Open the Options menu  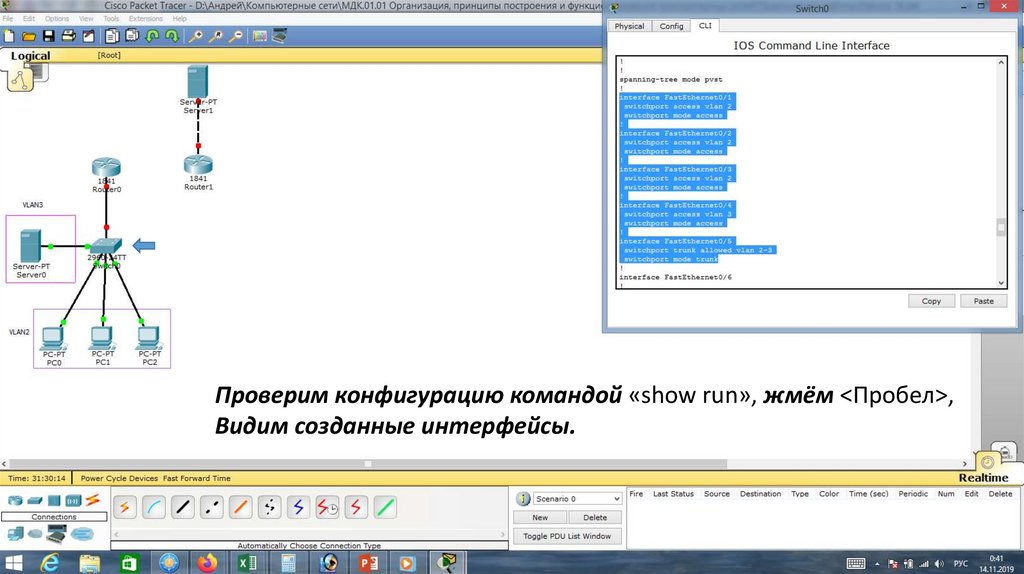tap(57, 19)
